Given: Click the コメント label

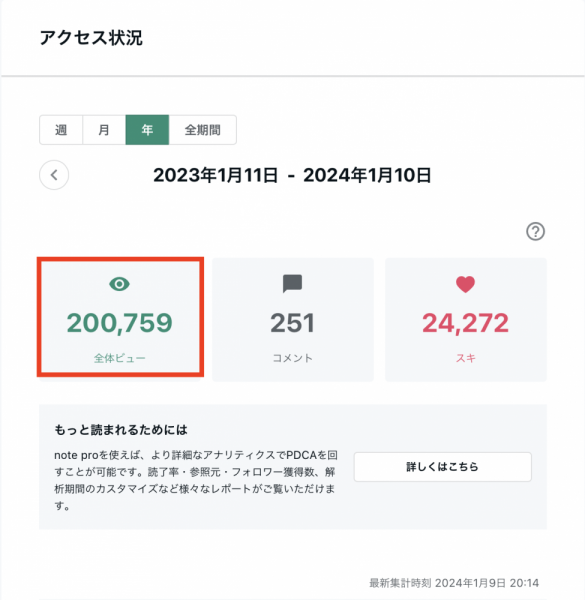Looking at the screenshot, I should point(293,358).
